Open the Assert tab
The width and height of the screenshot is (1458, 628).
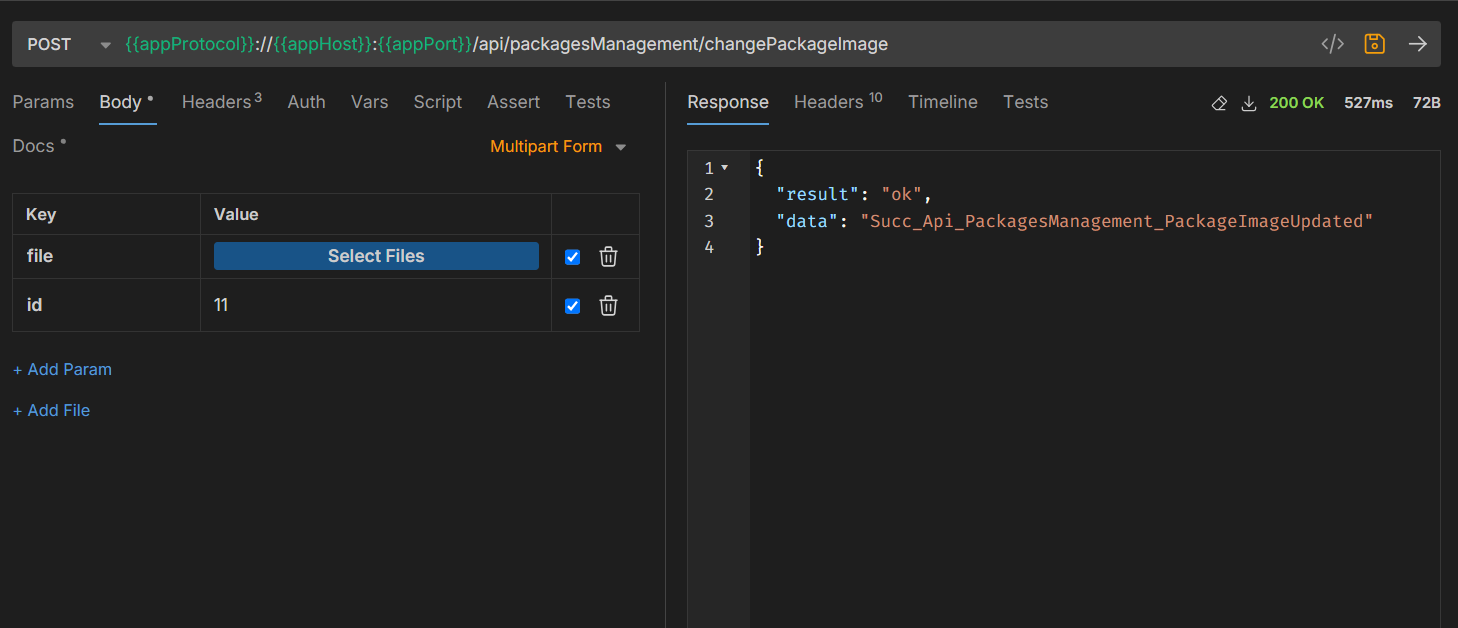click(x=514, y=102)
